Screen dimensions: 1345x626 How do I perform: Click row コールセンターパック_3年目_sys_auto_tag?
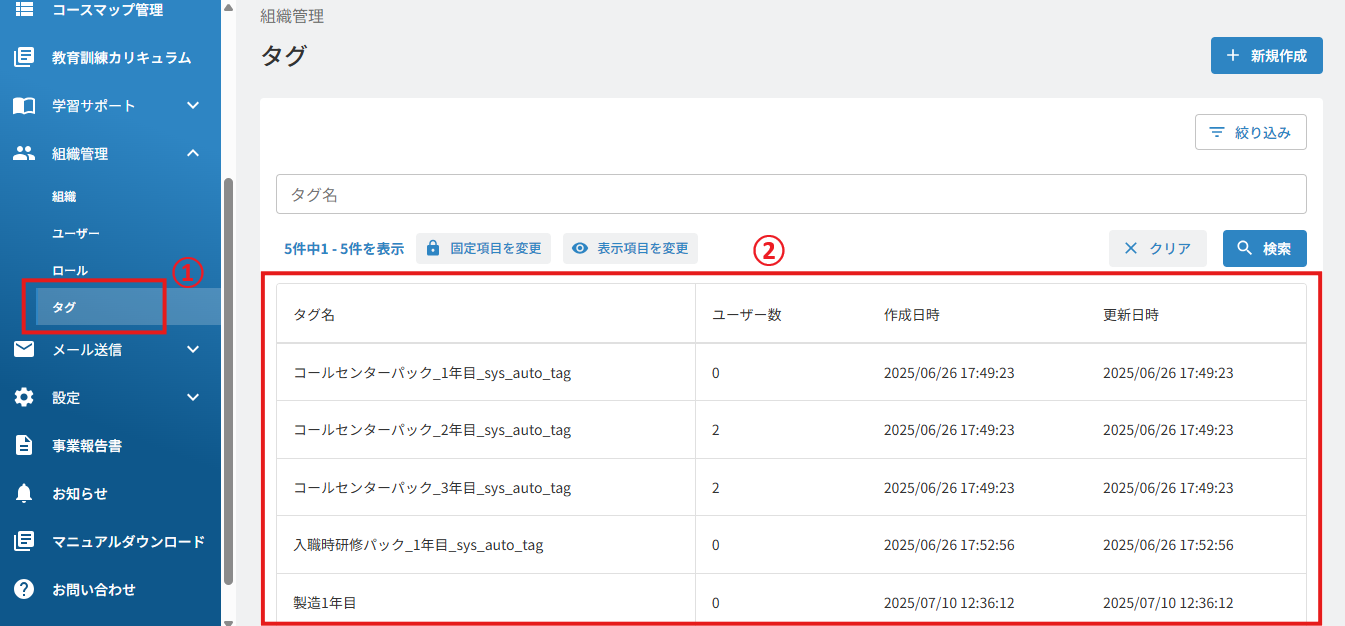point(791,488)
